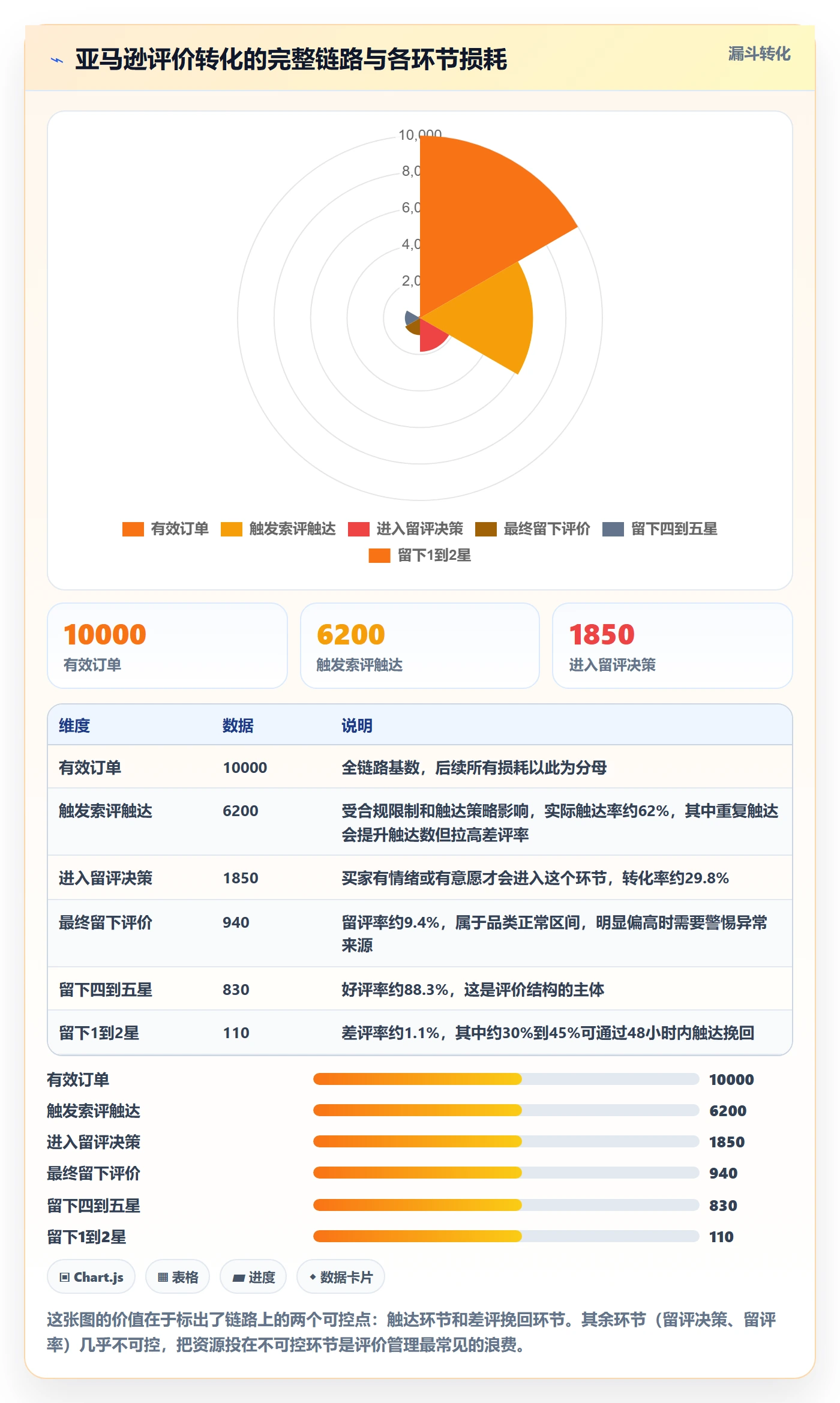
Task: Toggle the 留下1到2星 legend item
Action: pyautogui.click(x=420, y=555)
